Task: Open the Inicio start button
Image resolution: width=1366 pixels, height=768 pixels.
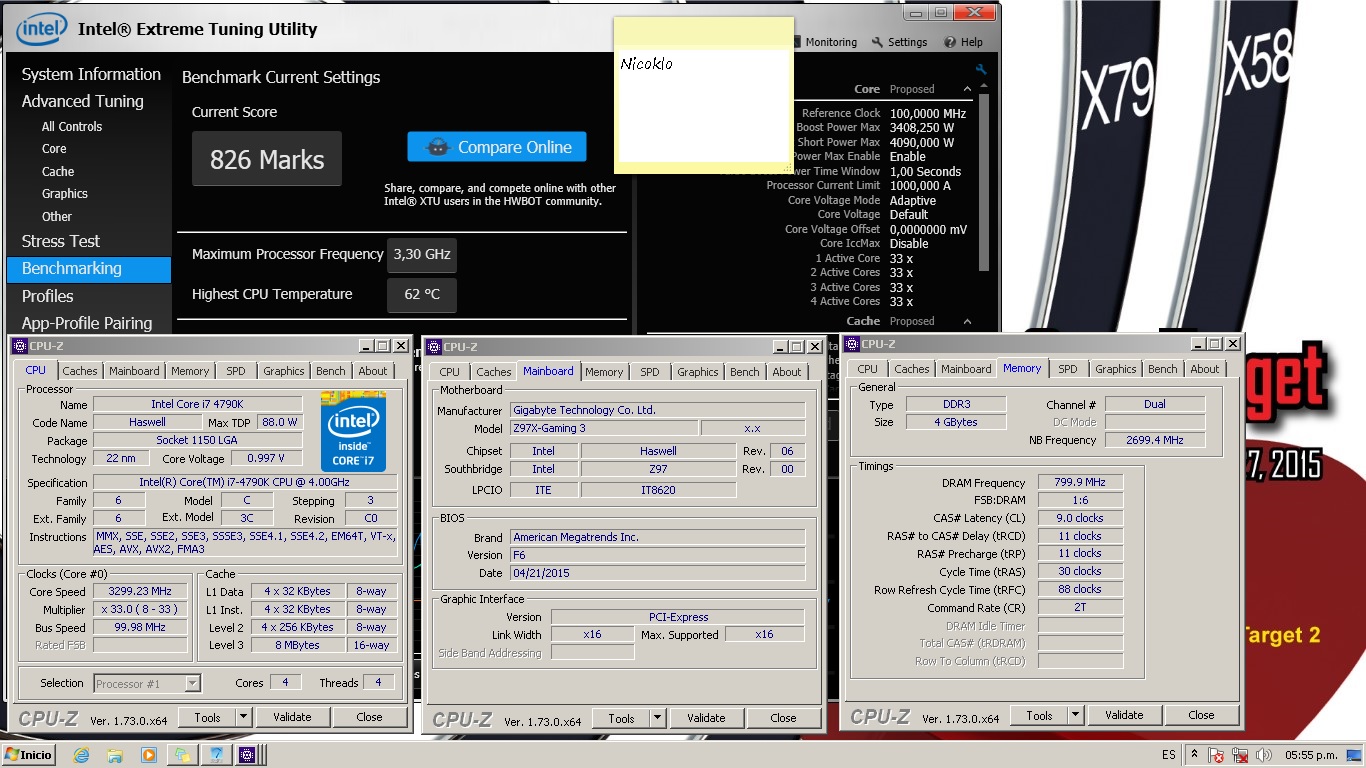Action: pos(29,754)
